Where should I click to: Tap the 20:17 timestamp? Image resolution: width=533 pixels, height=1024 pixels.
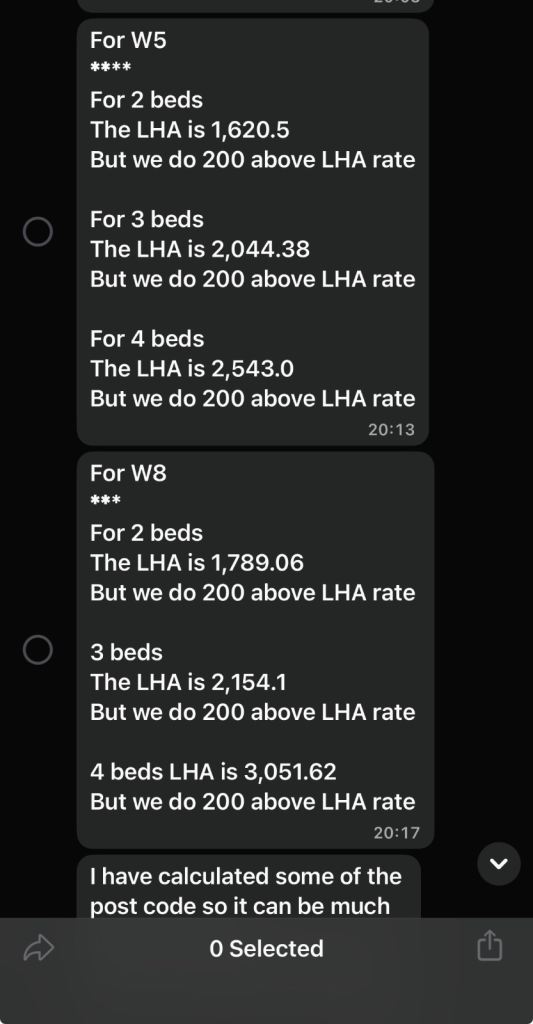[396, 833]
